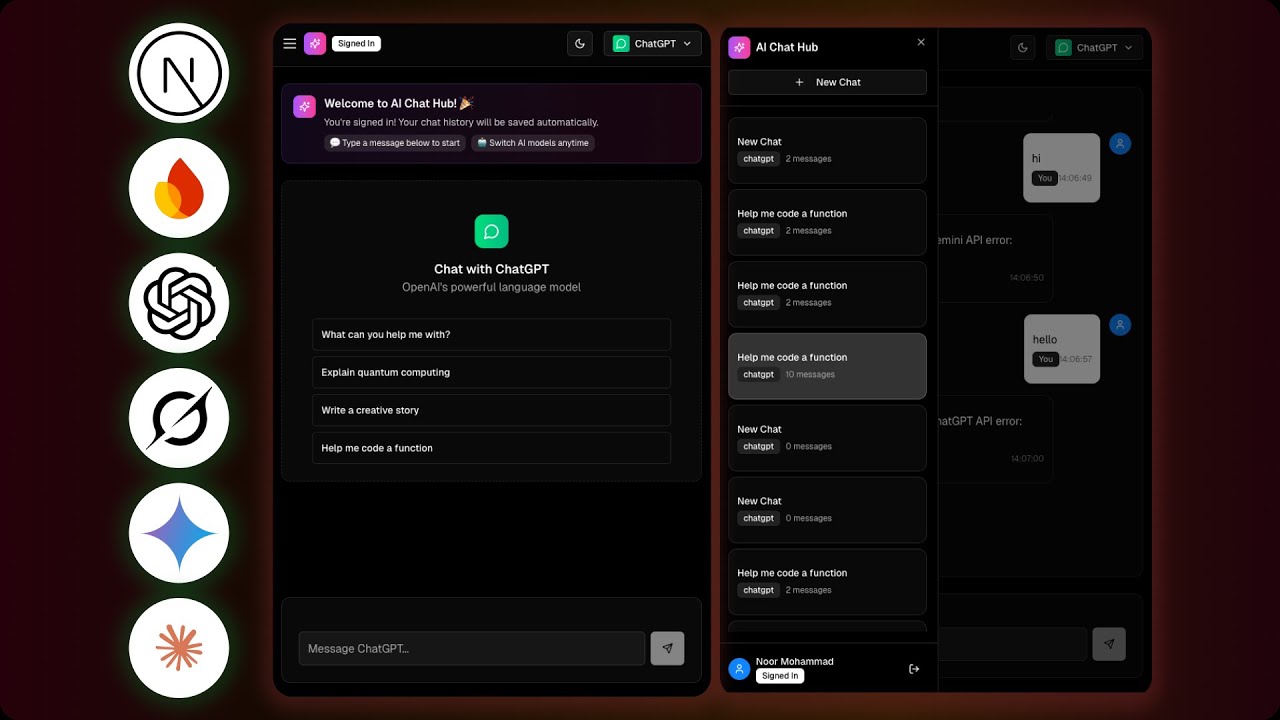Sign out using the logout arrow icon
The width and height of the screenshot is (1280, 720).
[914, 669]
